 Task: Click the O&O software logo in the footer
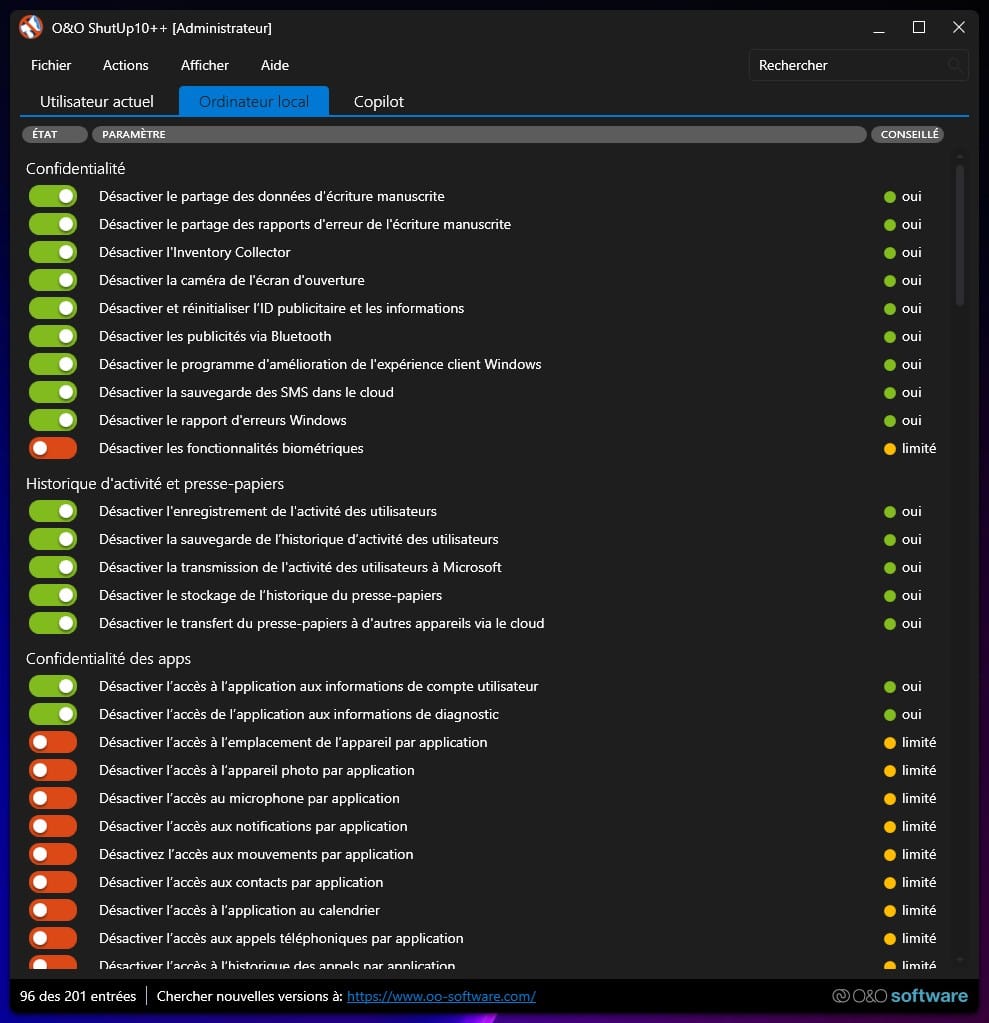(900, 996)
